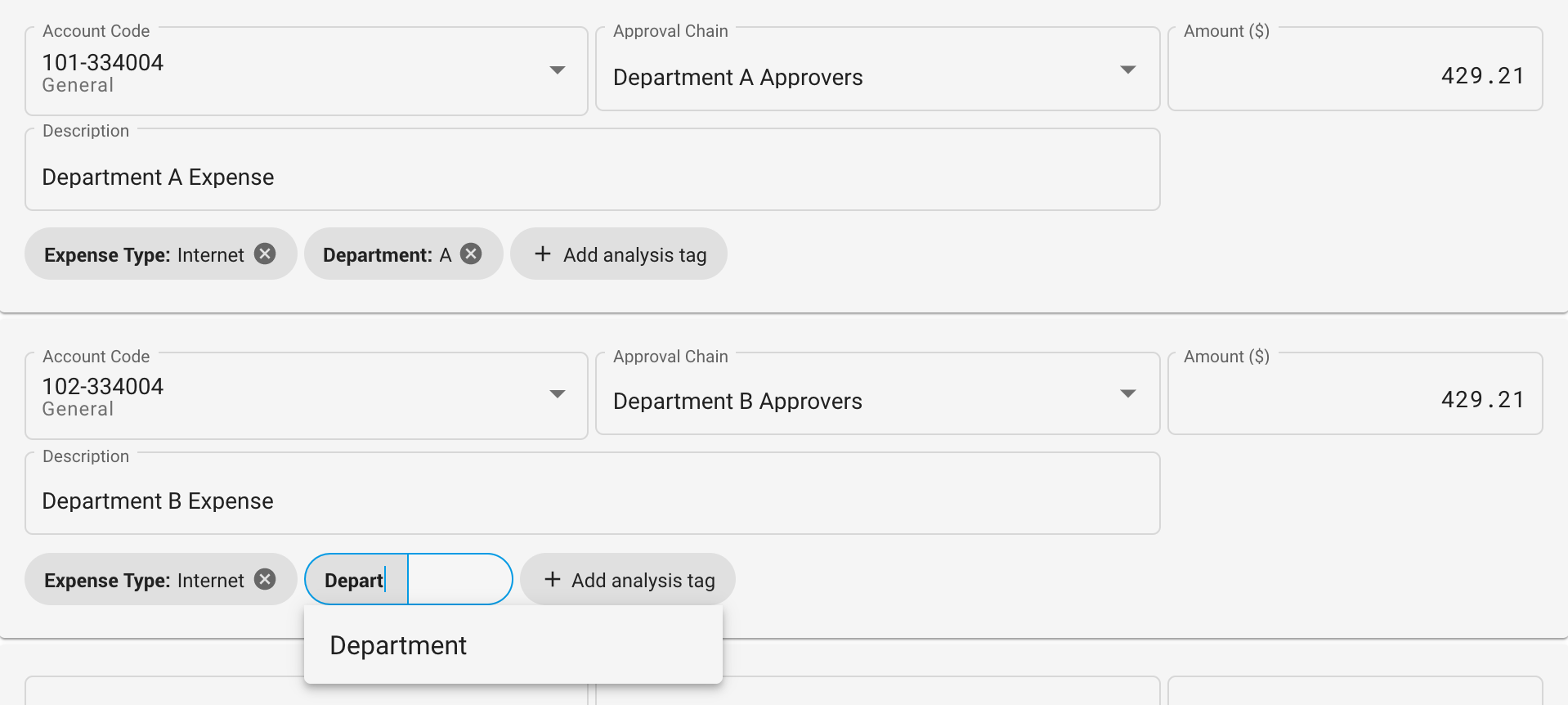Expand Department B Approvers chain dropdown arrow
Viewport: 1568px width, 705px height.
pyautogui.click(x=1128, y=393)
